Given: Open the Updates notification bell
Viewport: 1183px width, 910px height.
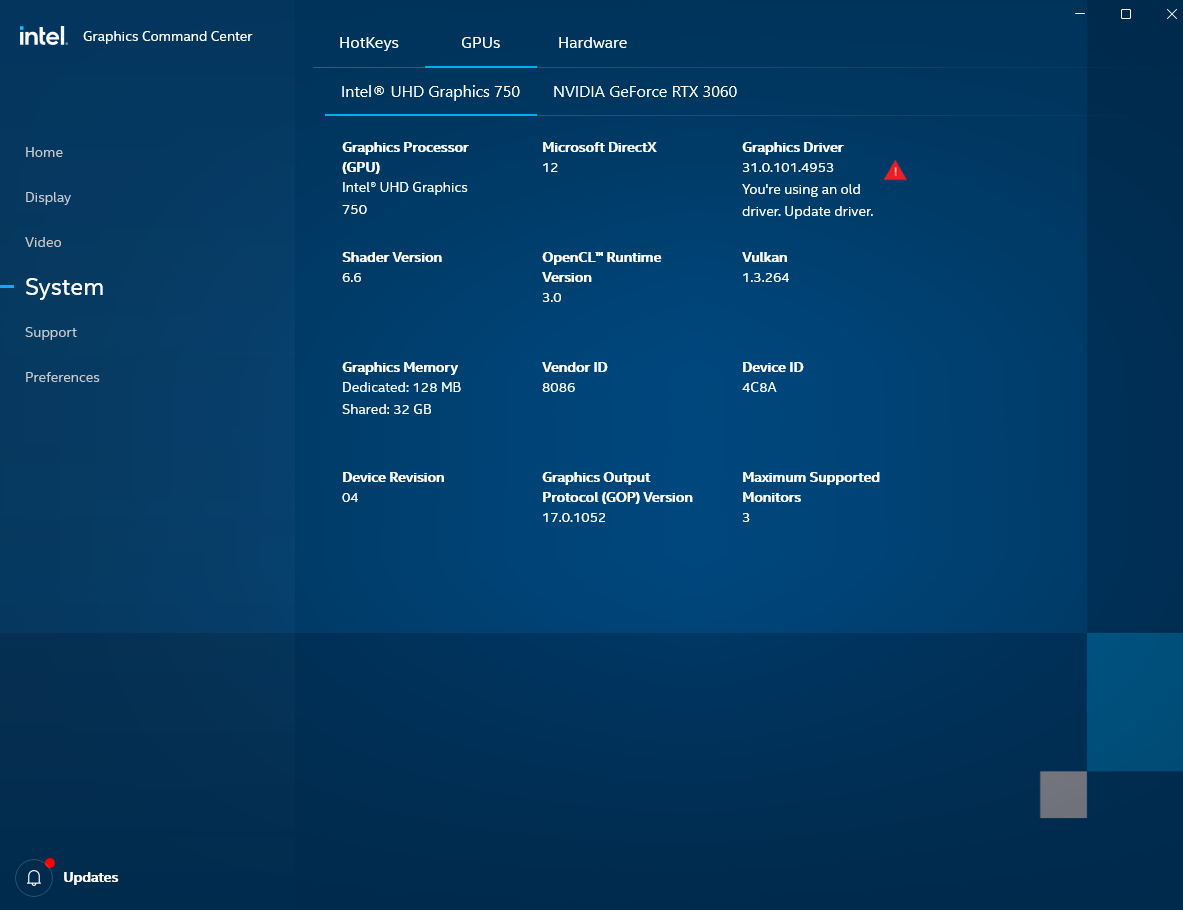Looking at the screenshot, I should [x=33, y=877].
